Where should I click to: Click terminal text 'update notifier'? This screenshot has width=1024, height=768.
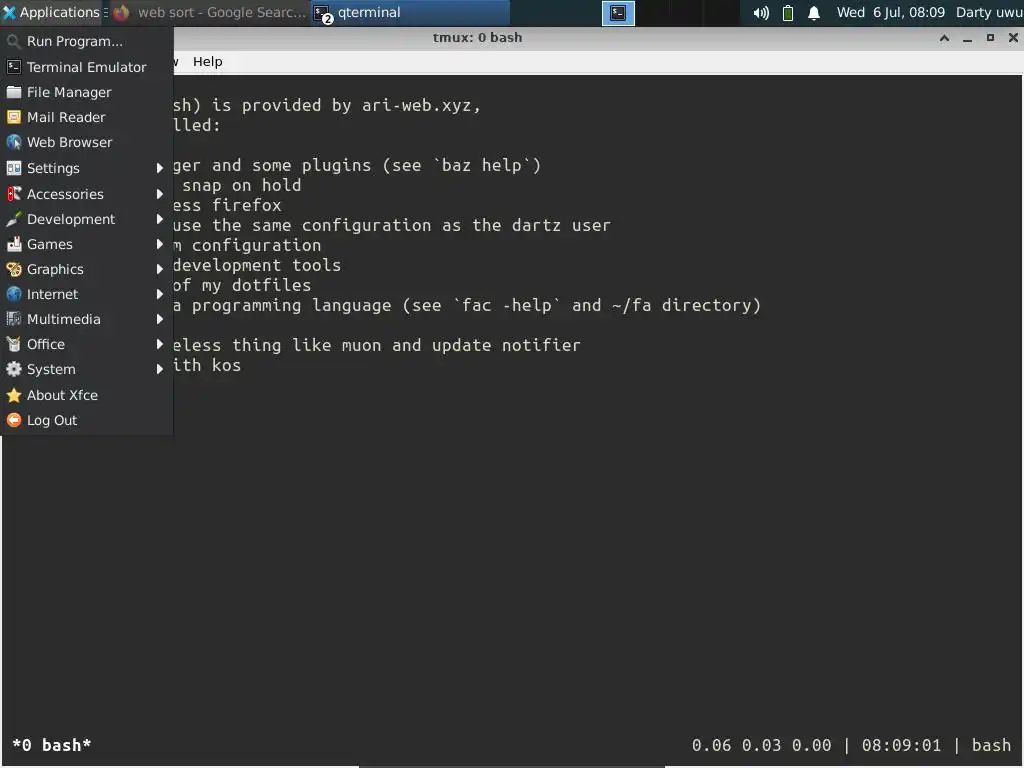pos(506,345)
